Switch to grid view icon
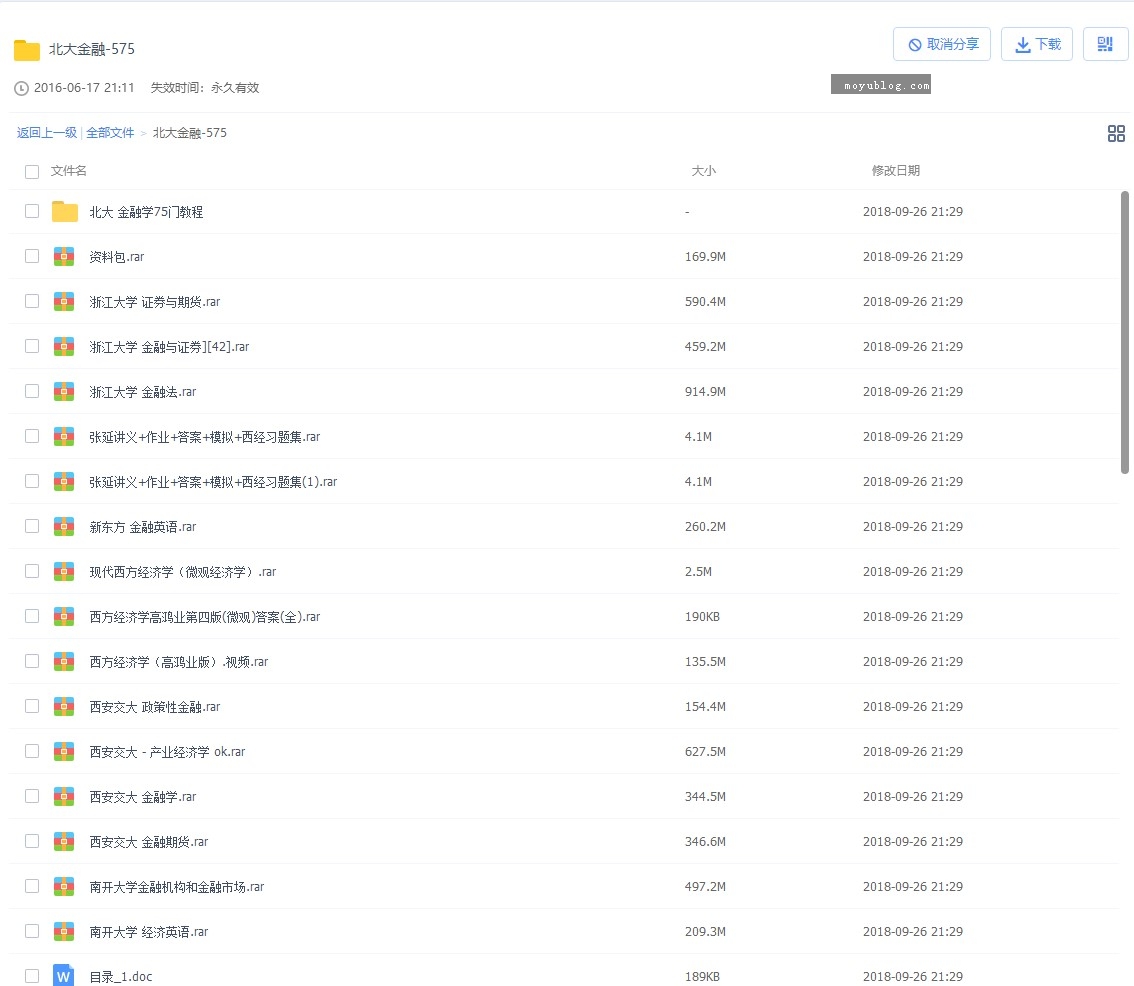The height and width of the screenshot is (986, 1134). 1116,133
